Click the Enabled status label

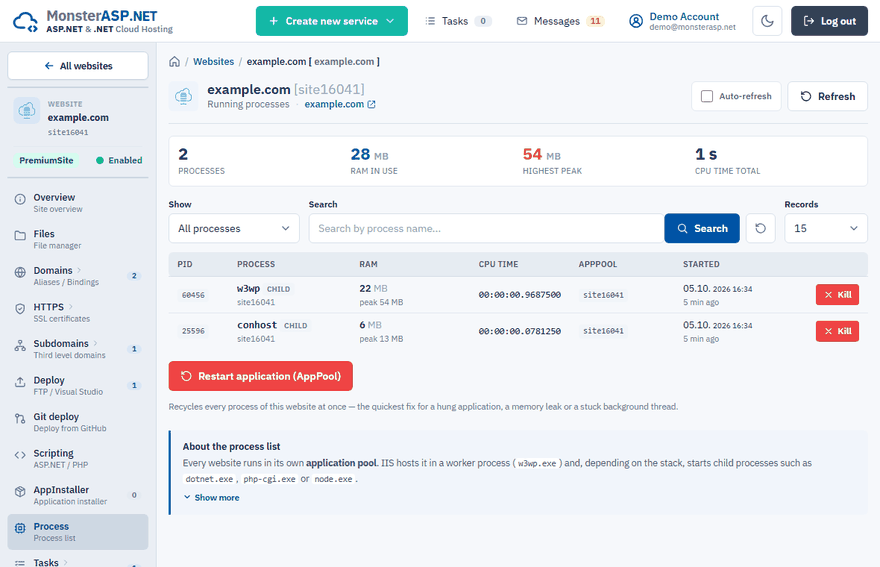pos(119,161)
